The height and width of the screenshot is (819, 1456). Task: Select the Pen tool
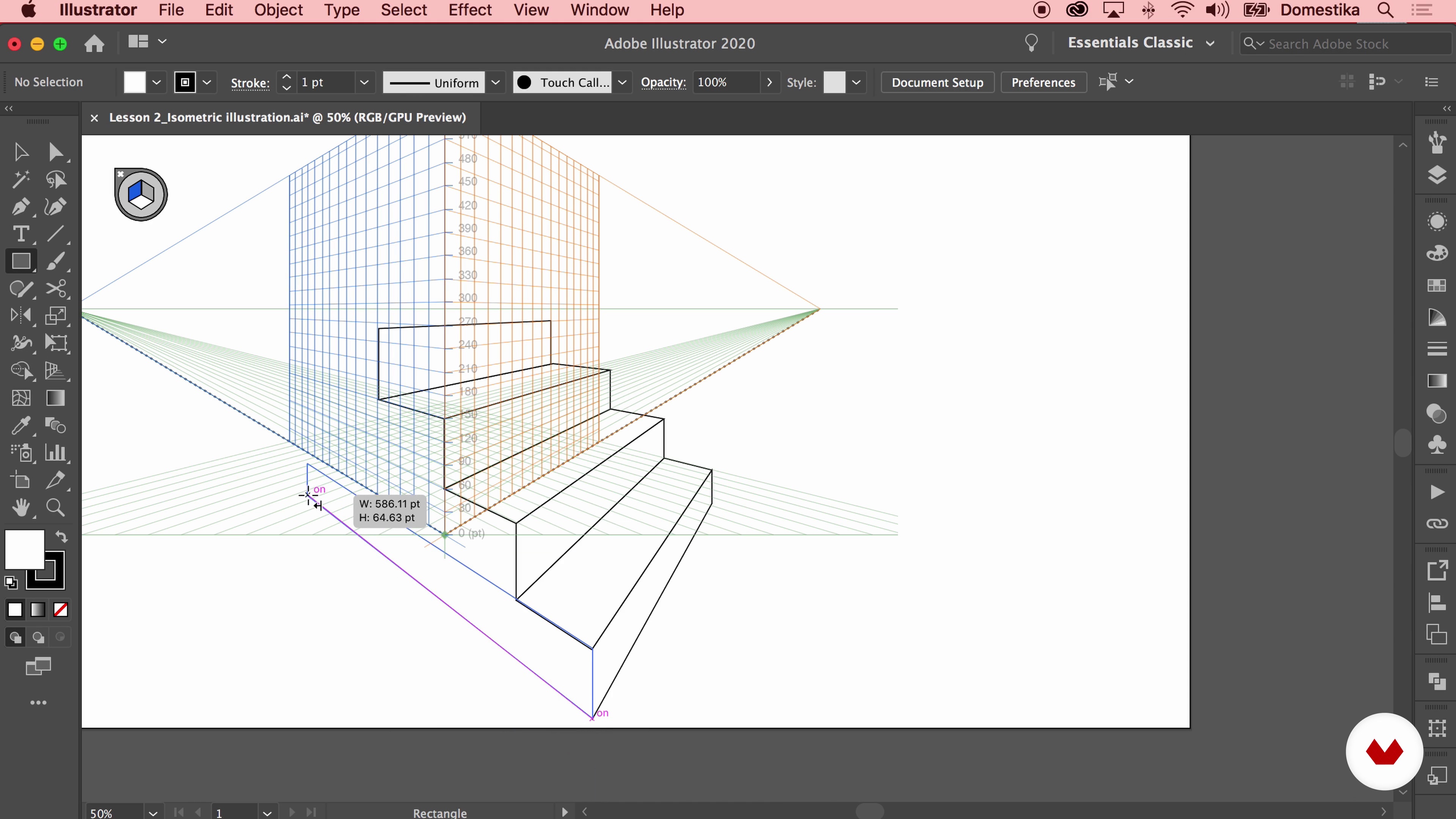click(x=21, y=207)
